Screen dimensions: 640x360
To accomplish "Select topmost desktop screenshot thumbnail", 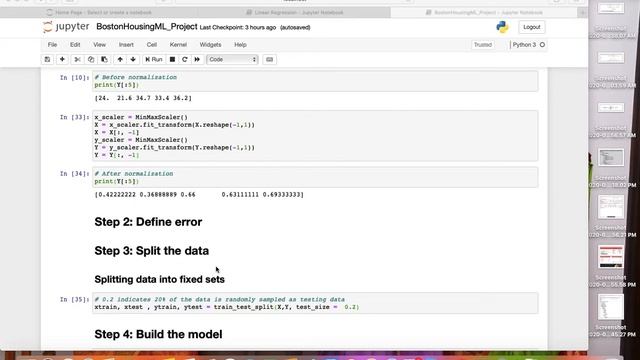I will [x=611, y=9].
